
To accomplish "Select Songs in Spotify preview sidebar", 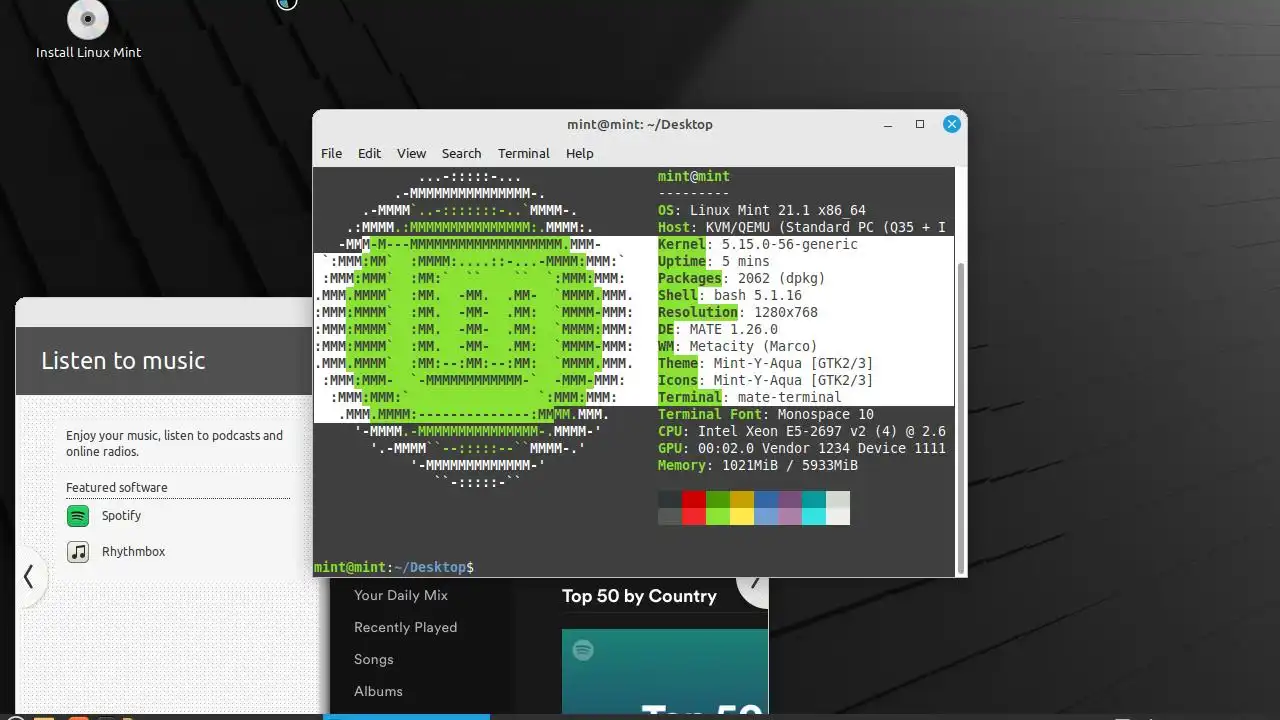I will pyautogui.click(x=373, y=659).
